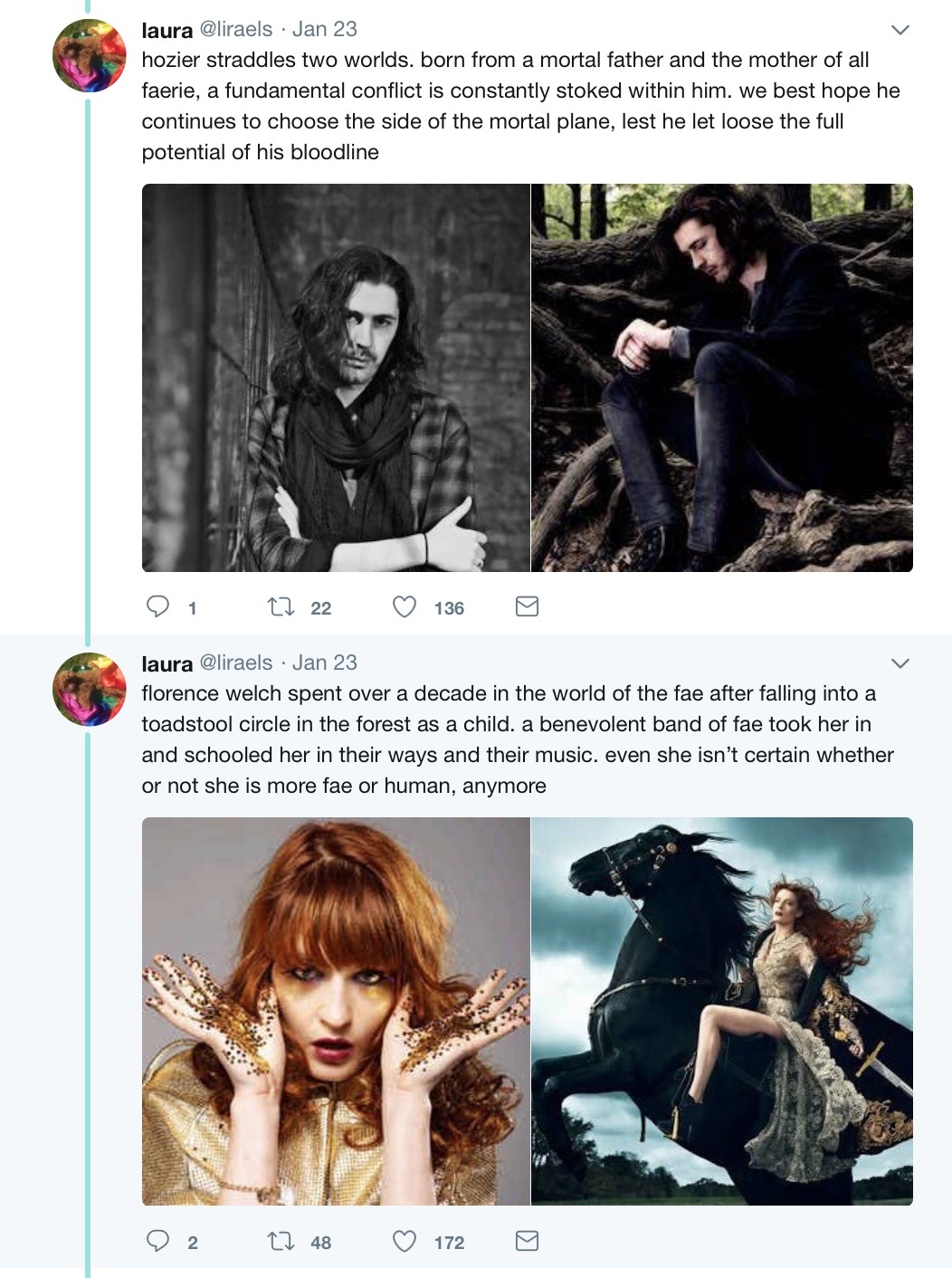Visit @liraels profile from first tweet

pos(235,29)
